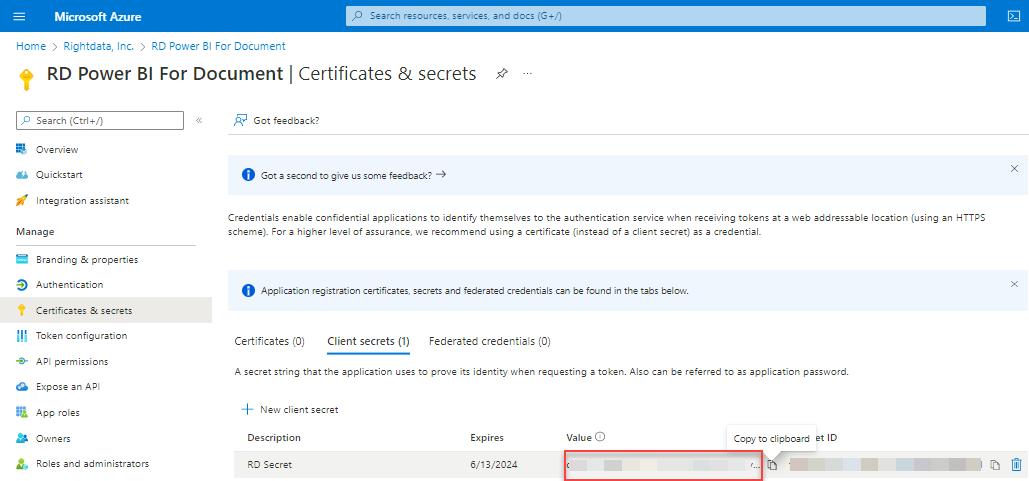
Task: Click the Value column header
Action: (x=579, y=438)
